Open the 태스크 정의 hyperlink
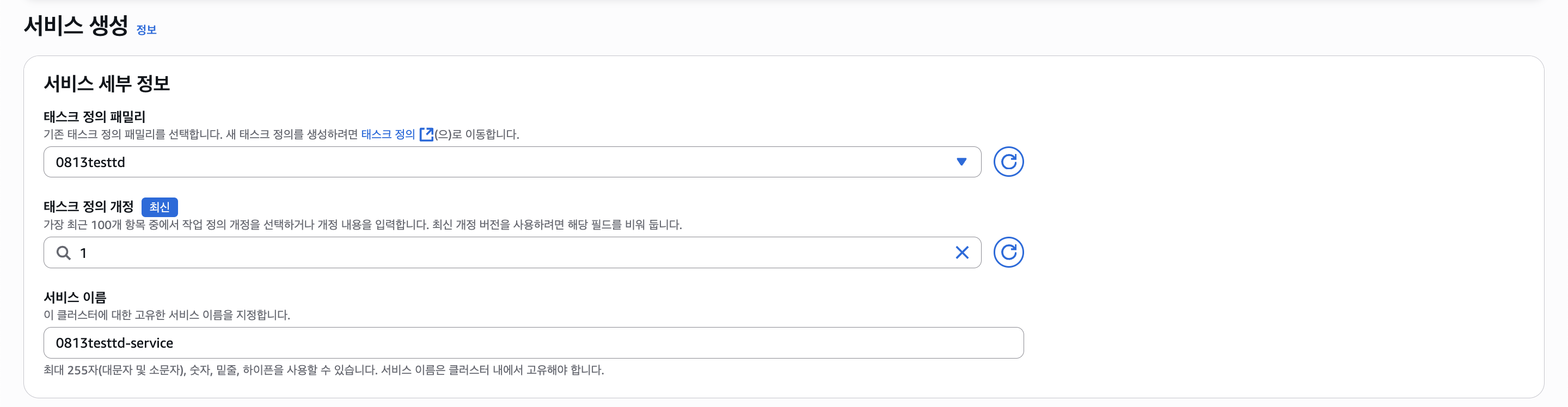This screenshot has height=407, width=1568. 388,134
